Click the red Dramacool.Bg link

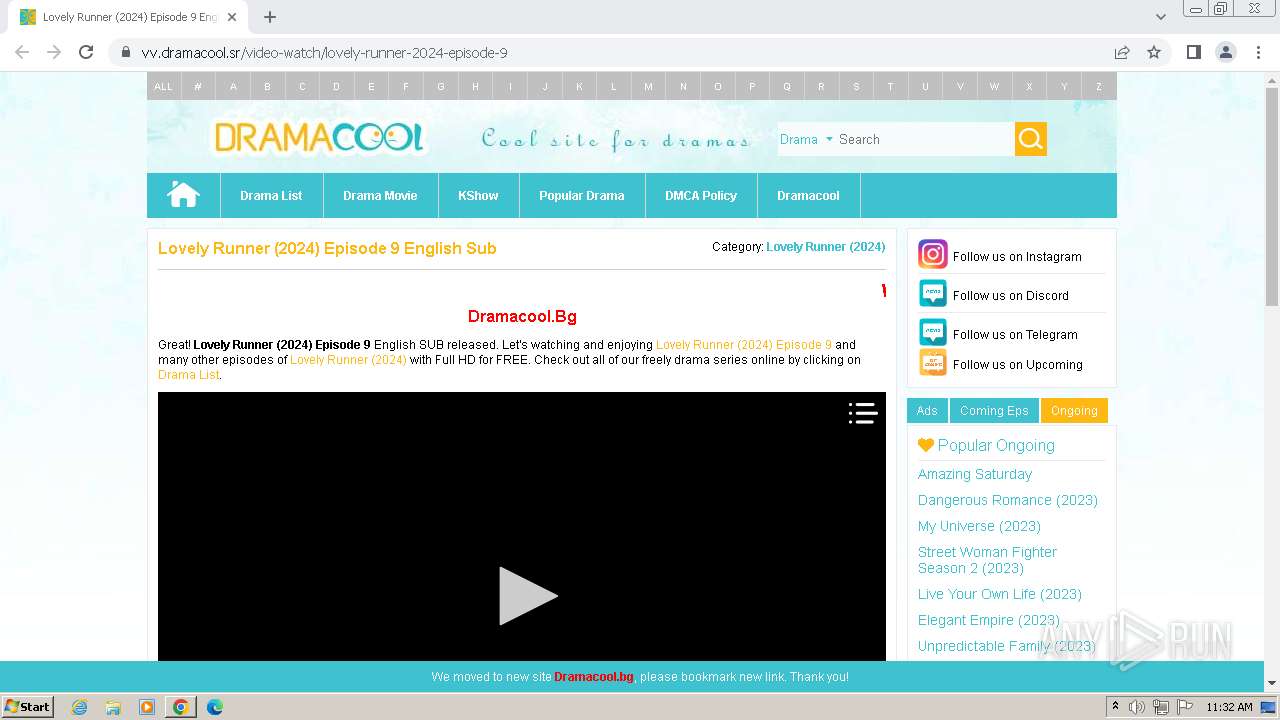click(x=522, y=316)
